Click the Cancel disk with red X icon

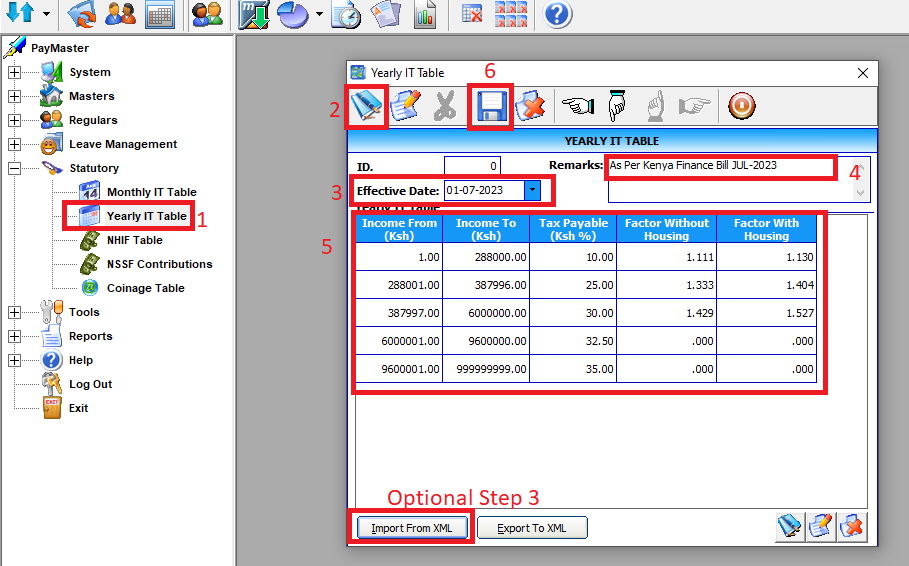(x=532, y=106)
